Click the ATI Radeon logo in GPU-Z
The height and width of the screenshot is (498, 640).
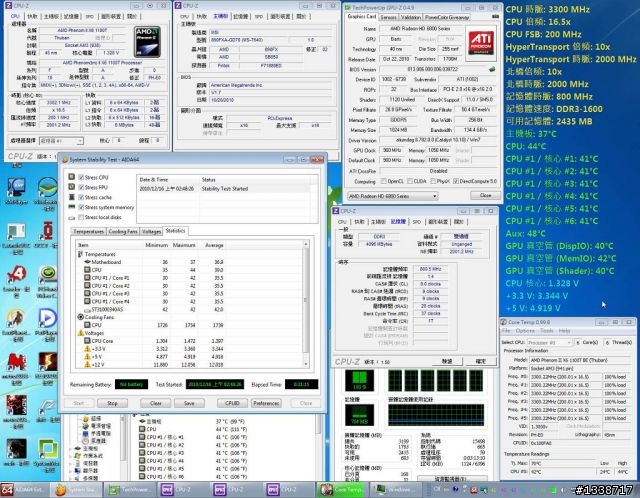click(481, 42)
